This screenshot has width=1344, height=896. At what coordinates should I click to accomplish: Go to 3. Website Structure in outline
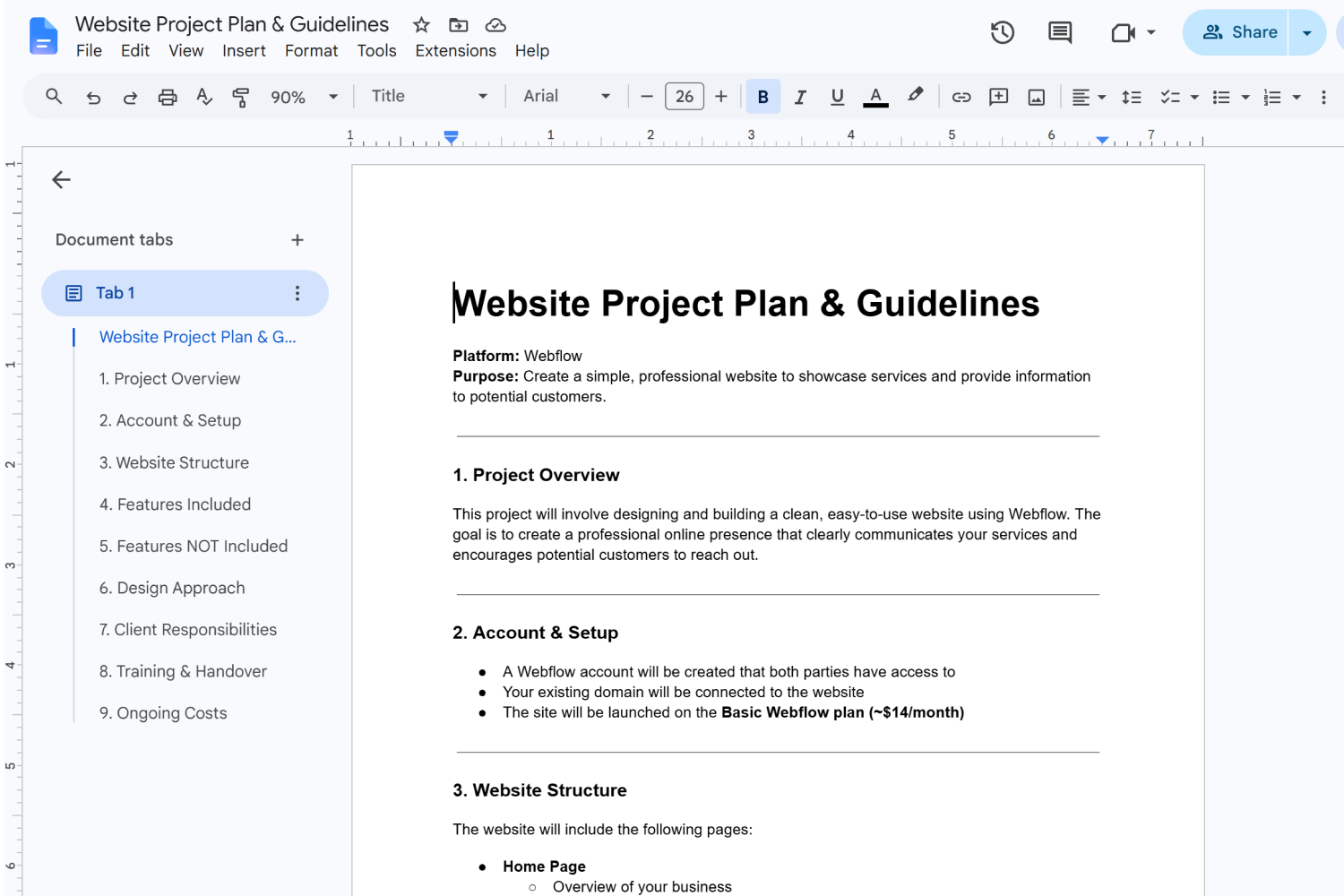[x=174, y=462]
